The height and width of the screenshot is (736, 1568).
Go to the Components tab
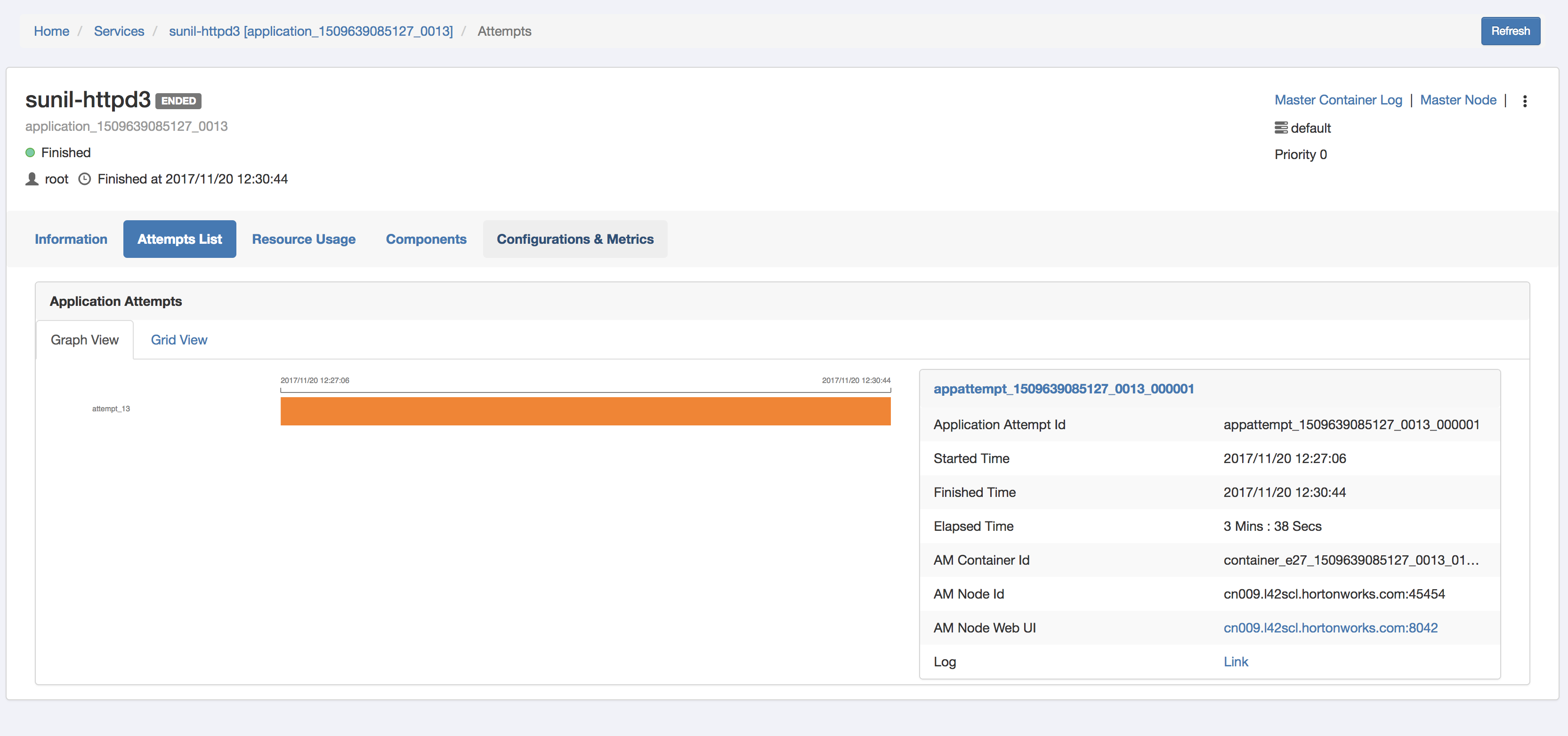point(426,239)
